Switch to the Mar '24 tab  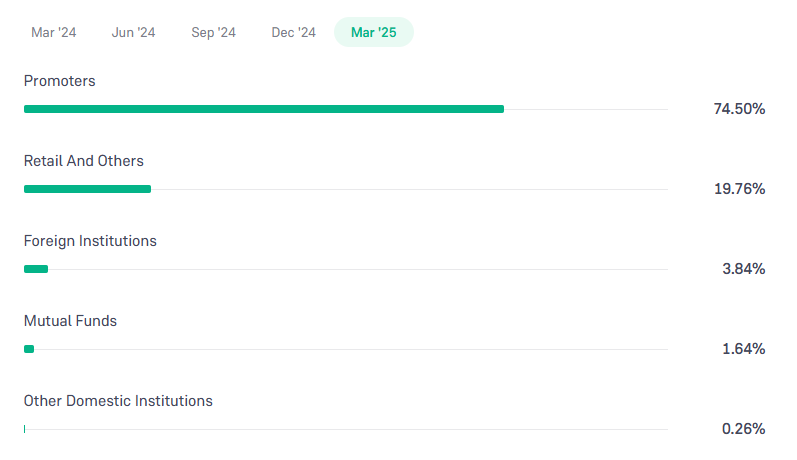(53, 32)
